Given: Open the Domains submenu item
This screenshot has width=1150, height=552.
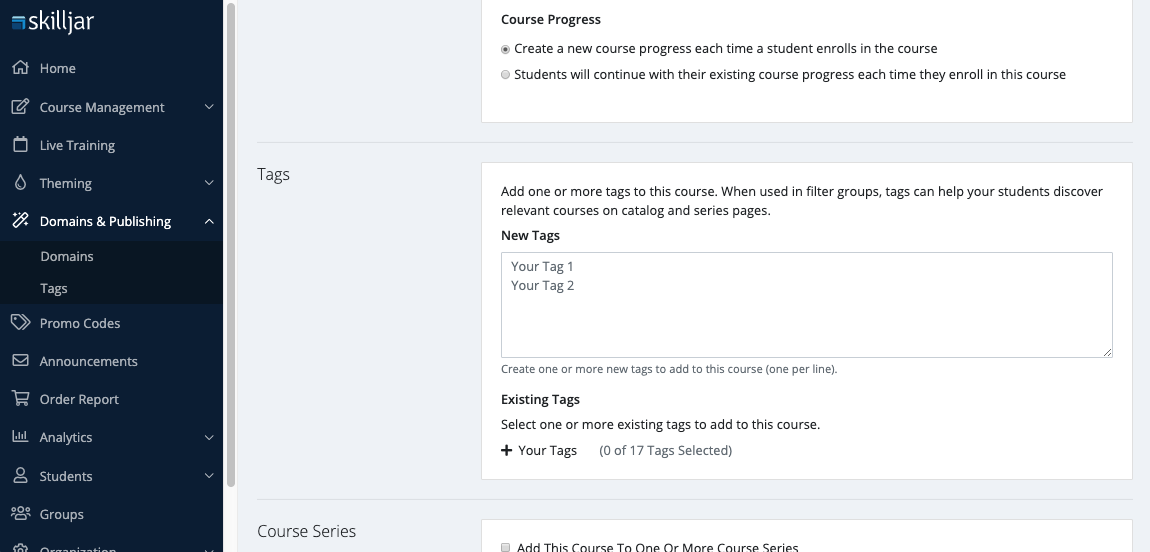Looking at the screenshot, I should tap(67, 257).
